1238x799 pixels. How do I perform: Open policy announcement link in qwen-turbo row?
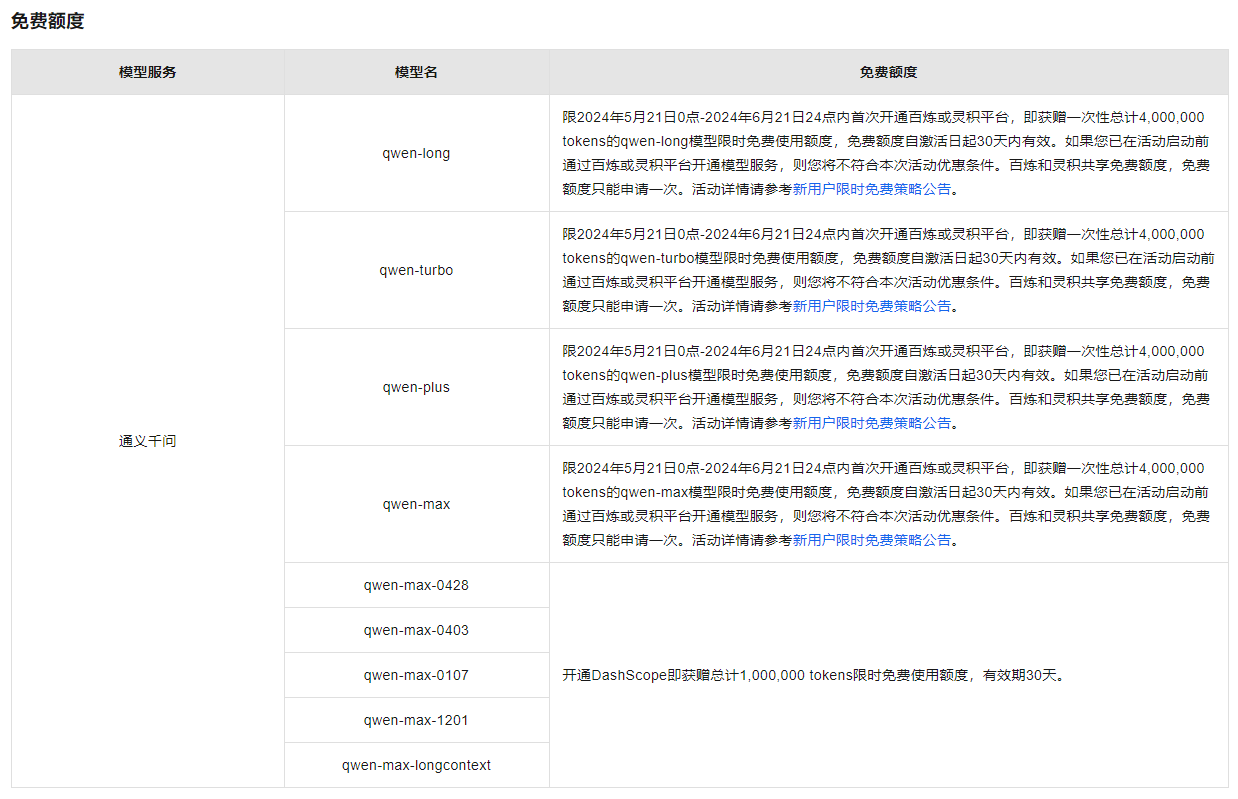(x=871, y=306)
